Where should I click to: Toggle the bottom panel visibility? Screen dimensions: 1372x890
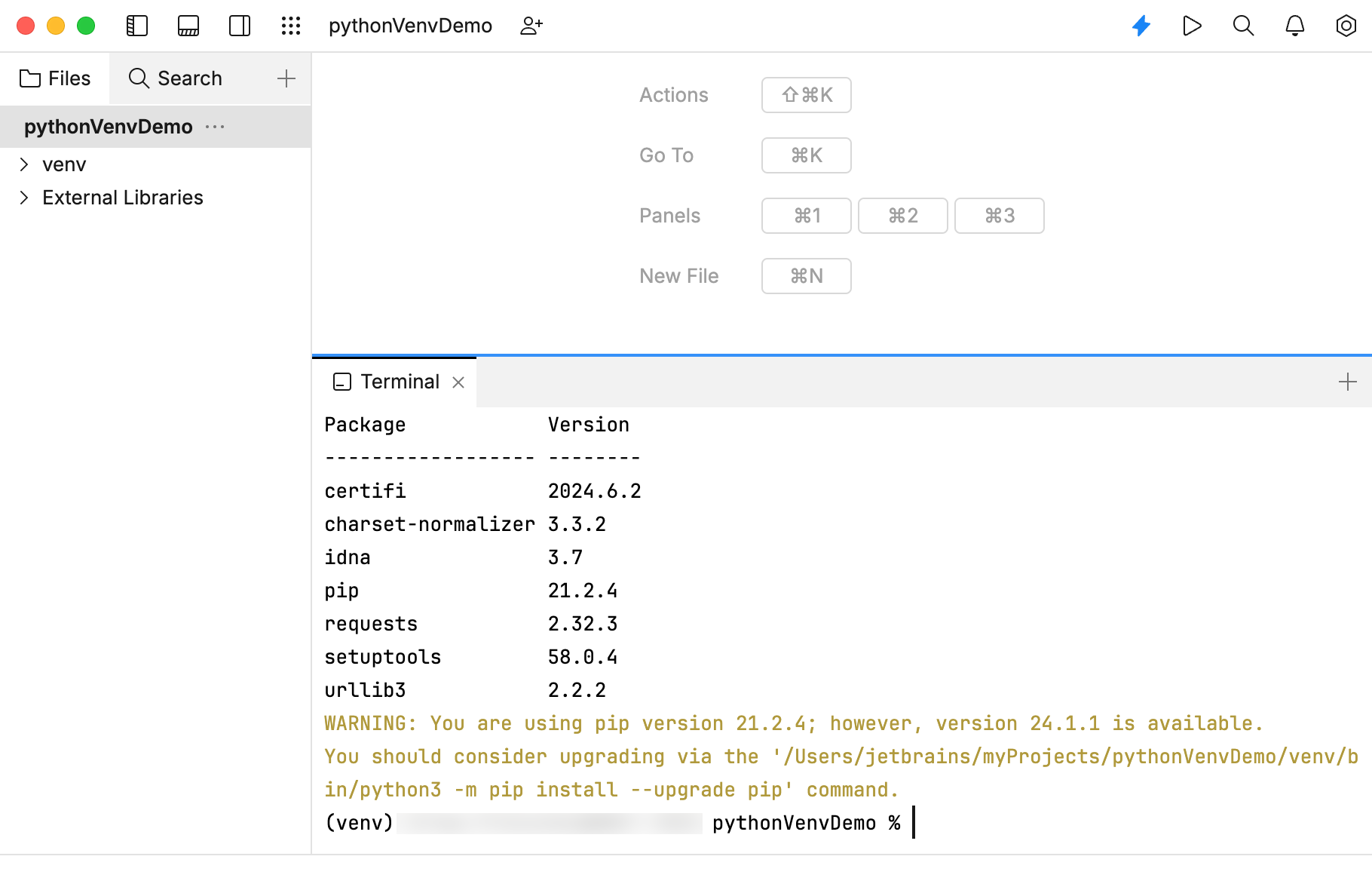coord(188,25)
